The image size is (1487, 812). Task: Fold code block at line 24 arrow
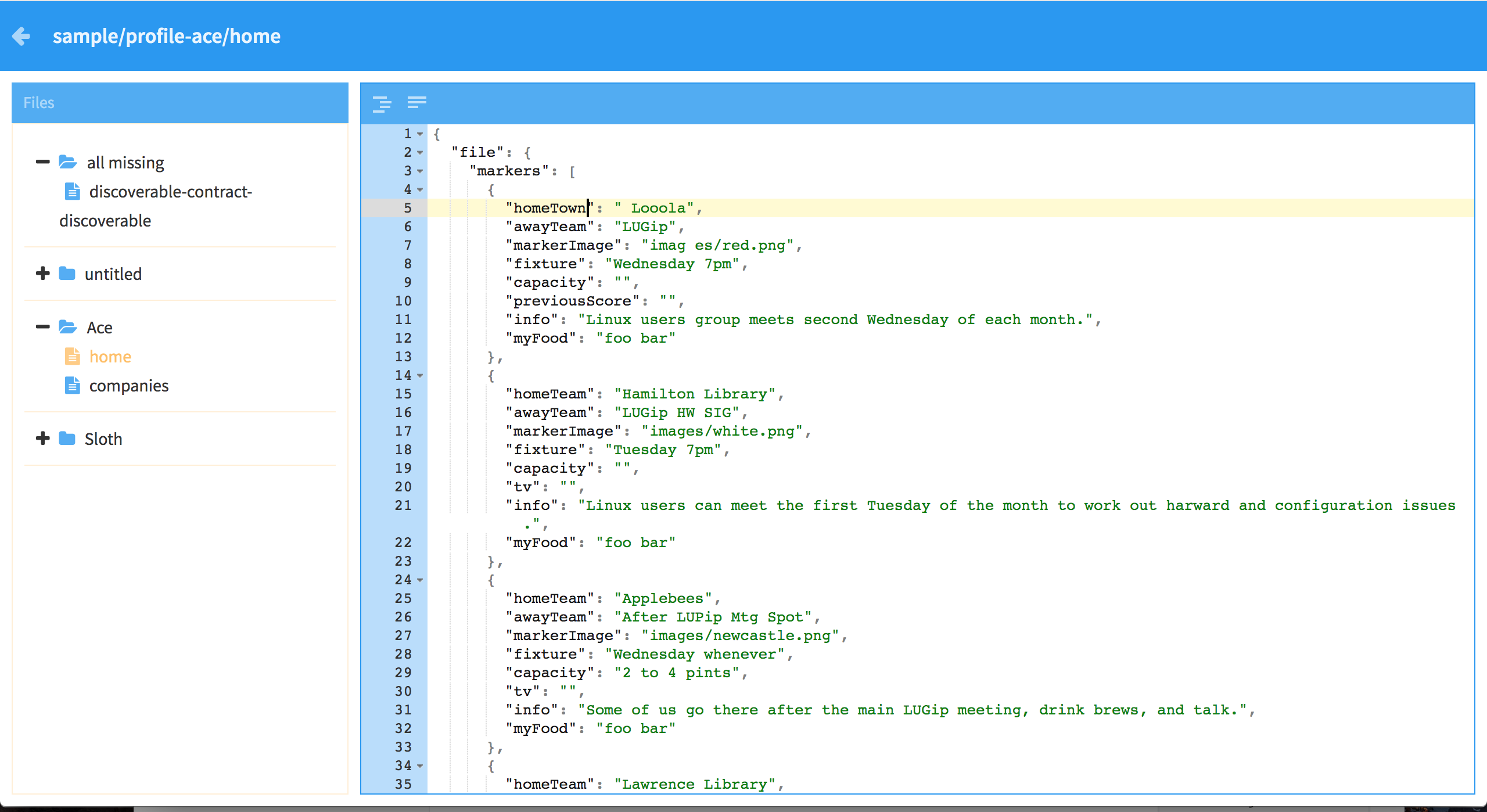click(420, 580)
